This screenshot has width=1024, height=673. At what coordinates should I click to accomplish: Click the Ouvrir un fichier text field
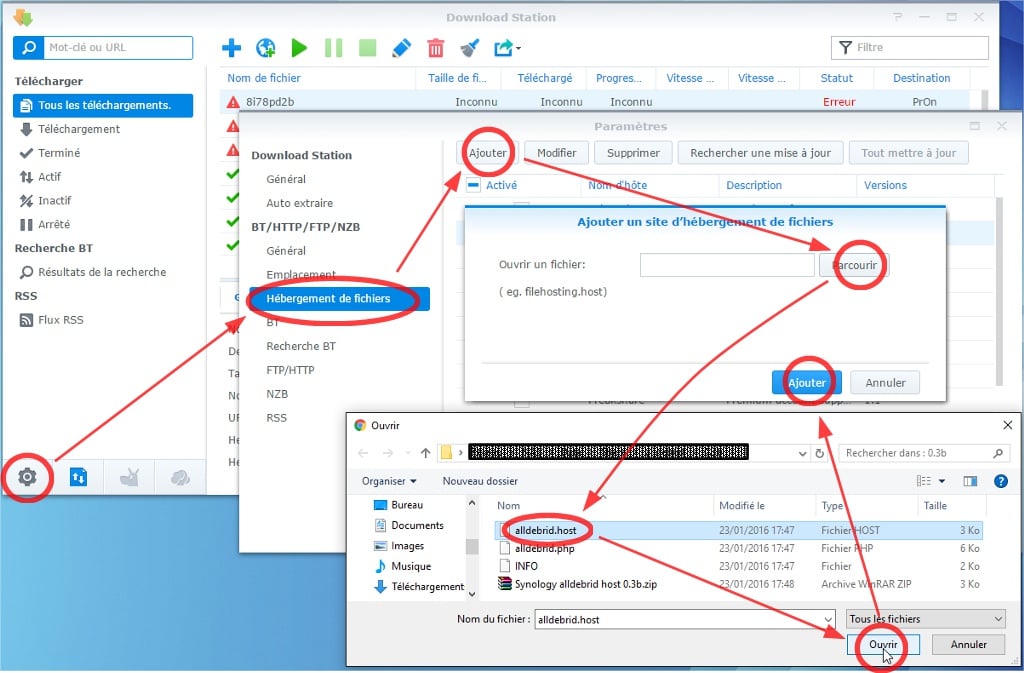pyautogui.click(x=727, y=265)
